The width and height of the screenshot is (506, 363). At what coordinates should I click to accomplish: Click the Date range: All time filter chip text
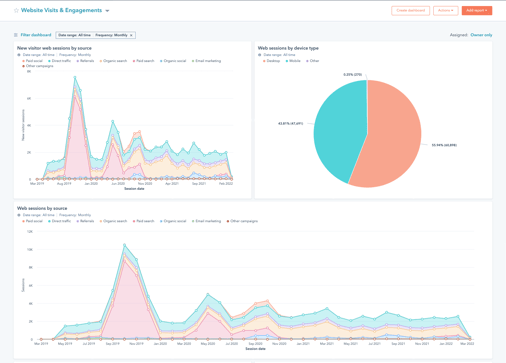click(74, 35)
